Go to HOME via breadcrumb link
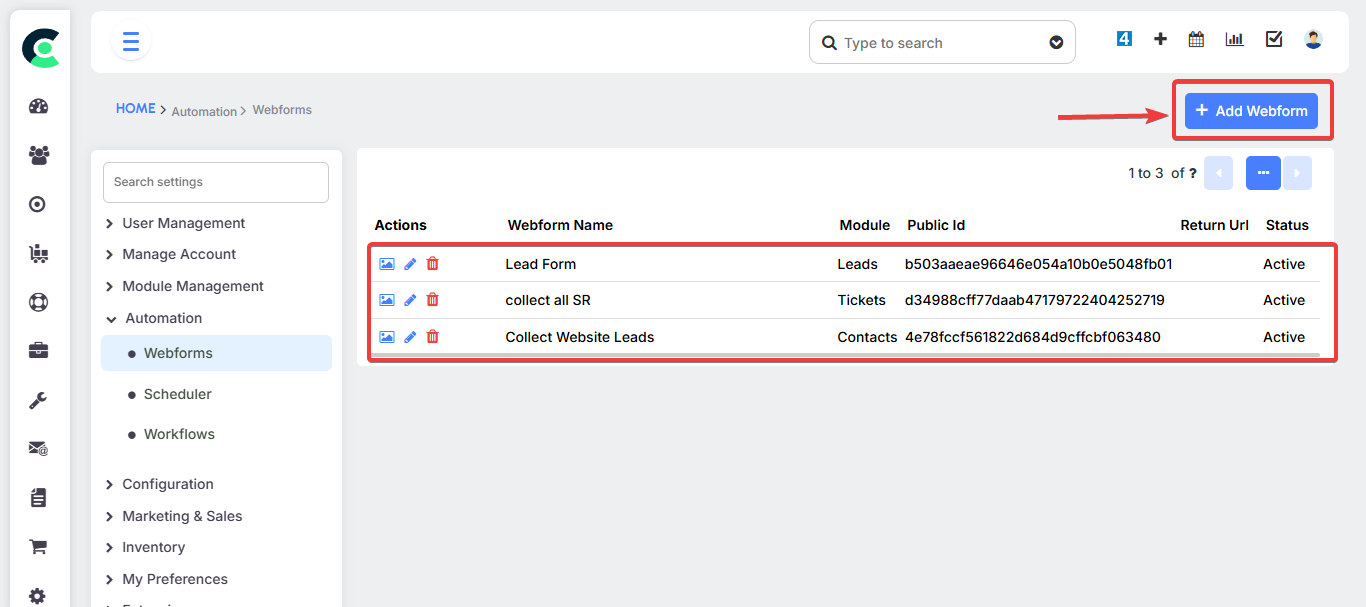 pyautogui.click(x=136, y=108)
